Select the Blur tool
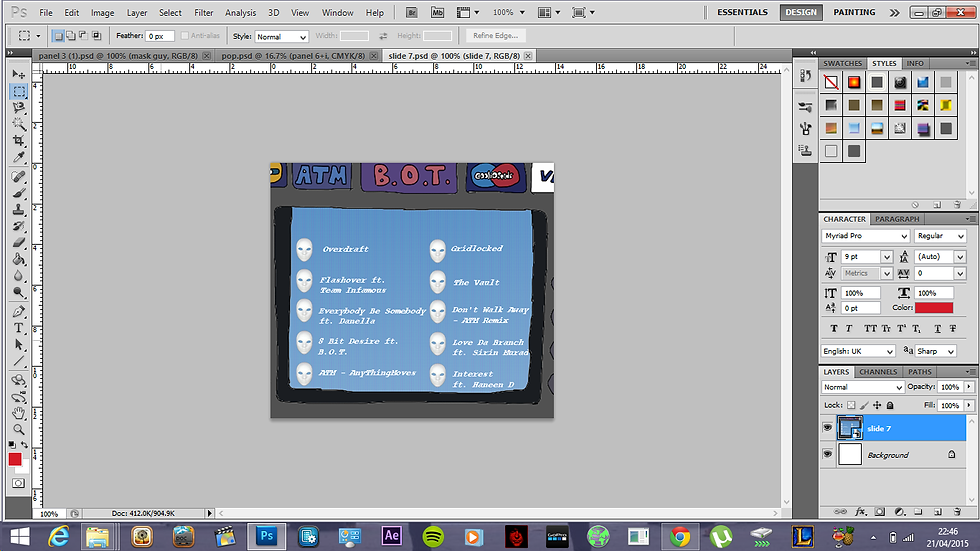The height and width of the screenshot is (551, 980). tap(19, 275)
